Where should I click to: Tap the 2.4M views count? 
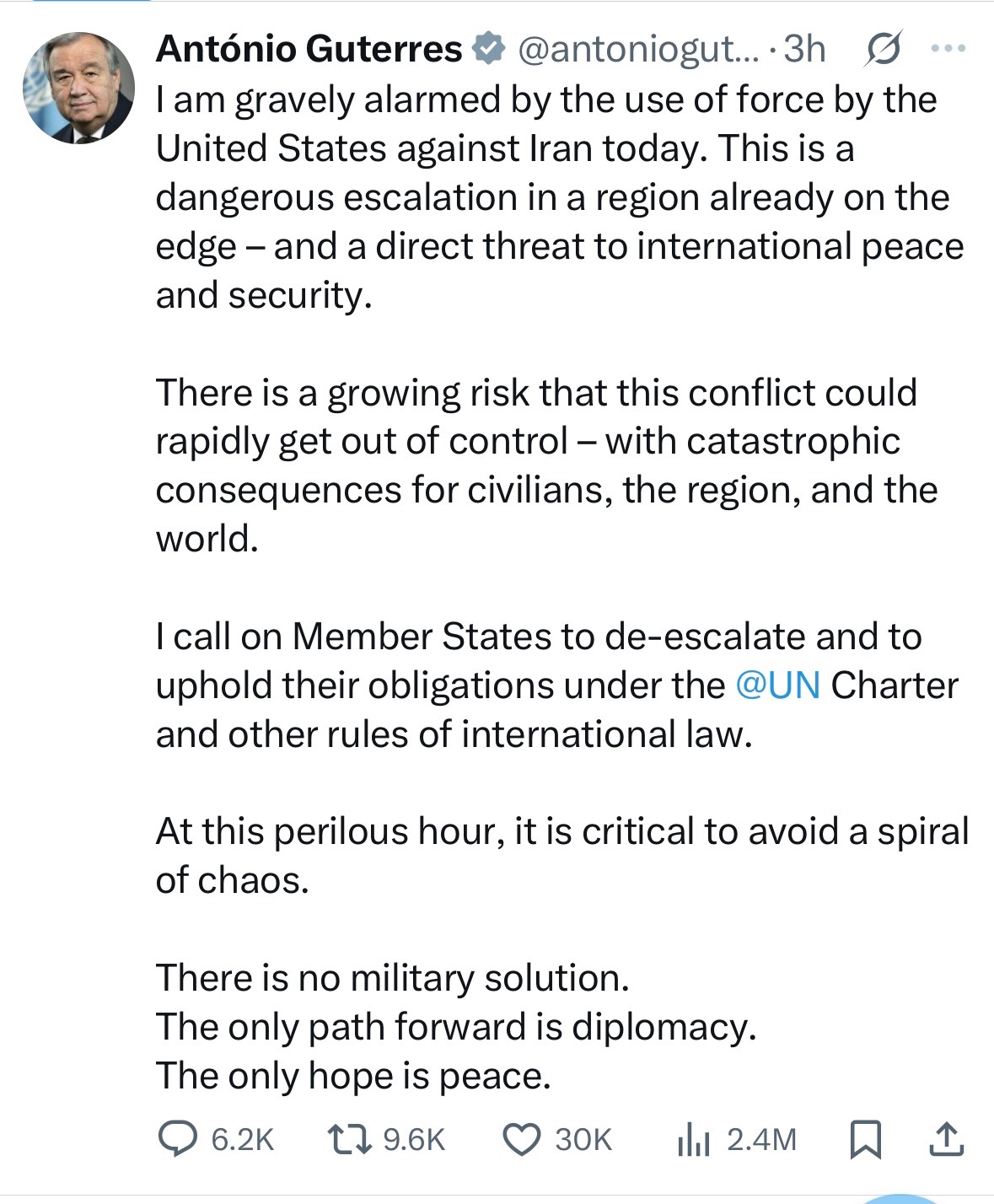click(761, 1139)
